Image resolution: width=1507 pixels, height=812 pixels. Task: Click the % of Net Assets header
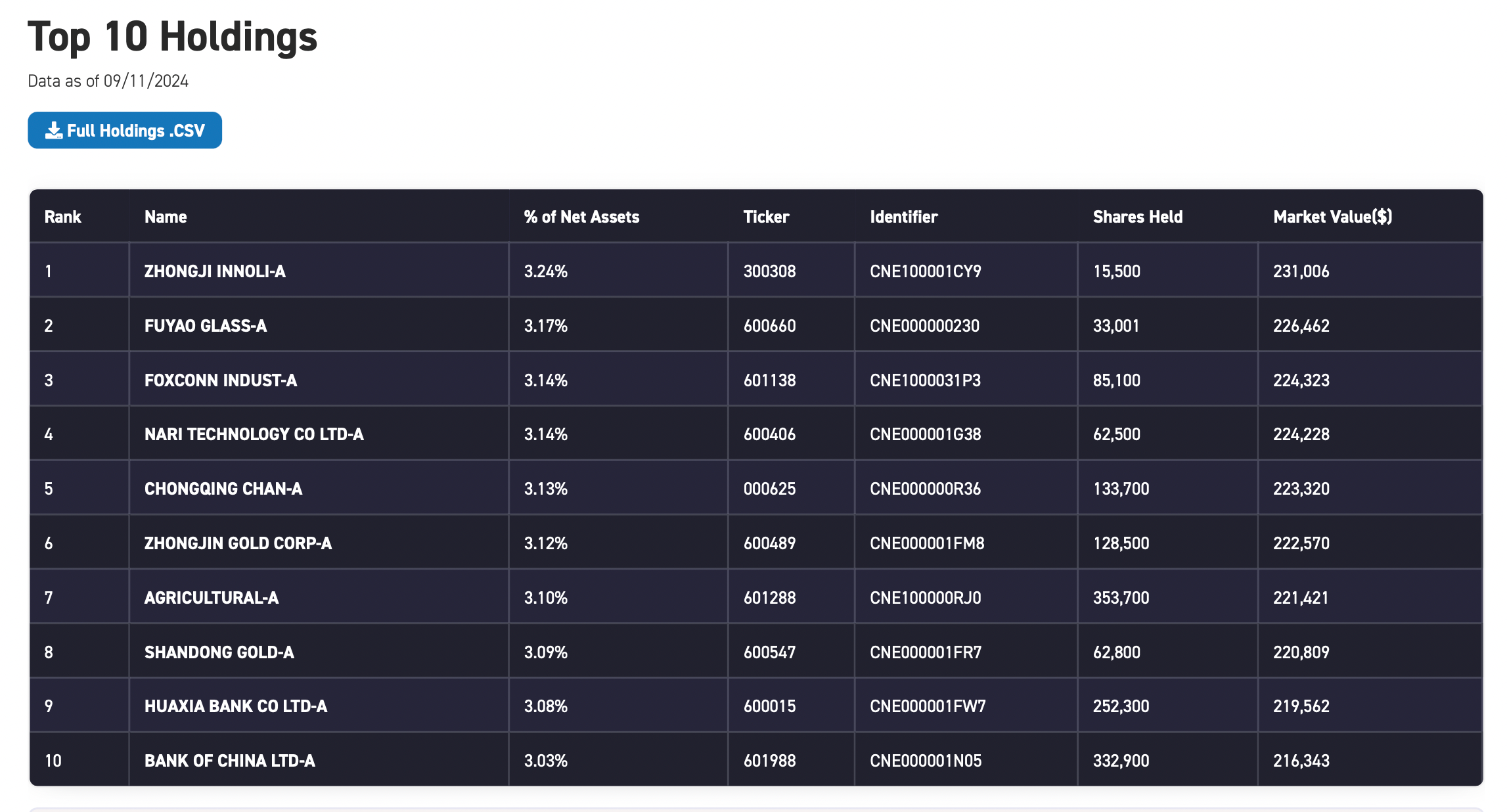point(581,217)
